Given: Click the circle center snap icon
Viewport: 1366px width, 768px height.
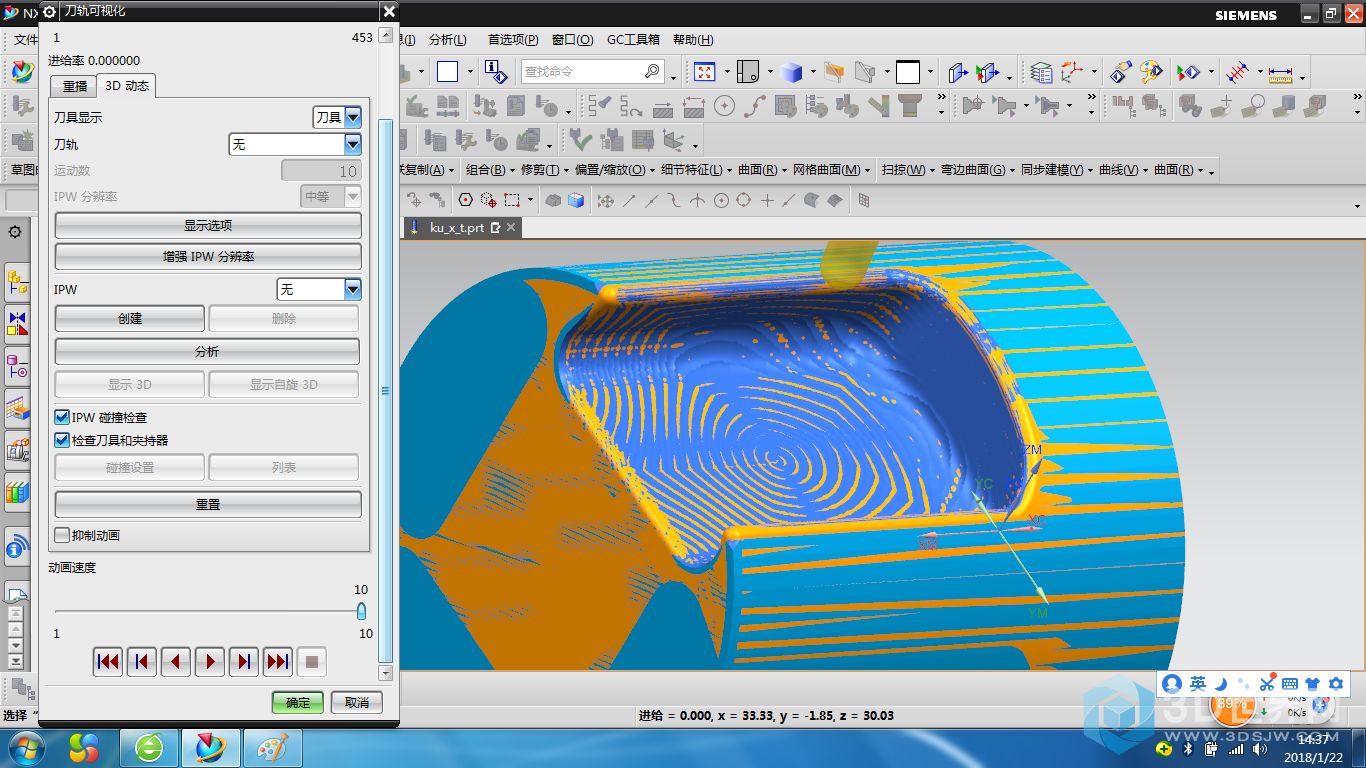Looking at the screenshot, I should (x=721, y=200).
